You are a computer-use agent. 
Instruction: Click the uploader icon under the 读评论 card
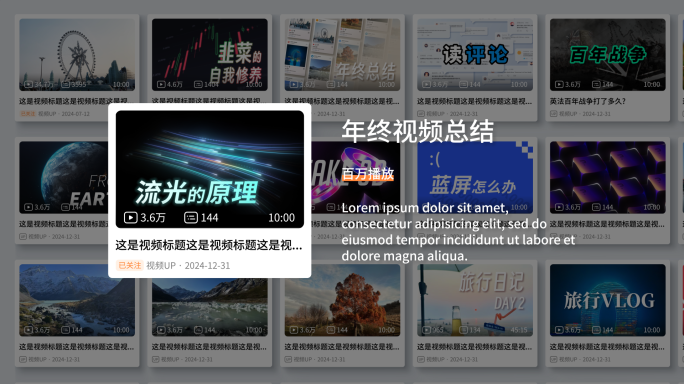[x=421, y=113]
